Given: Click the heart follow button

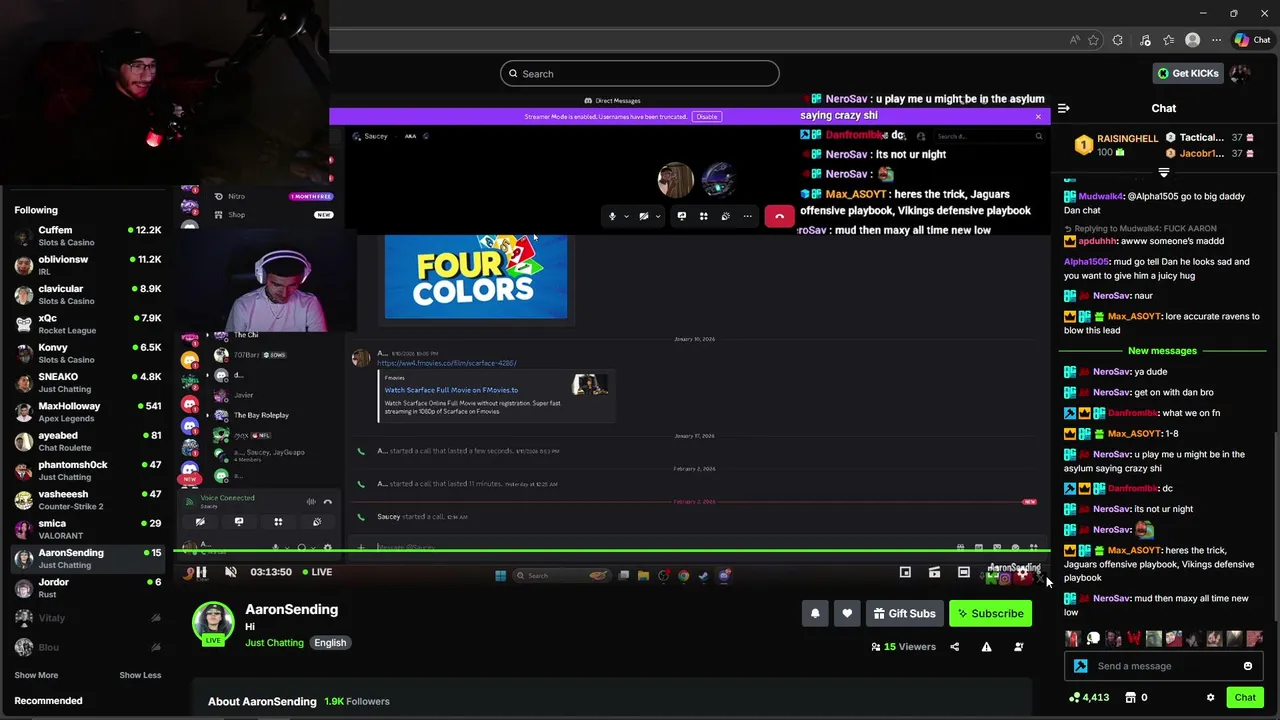Looking at the screenshot, I should click(847, 613).
